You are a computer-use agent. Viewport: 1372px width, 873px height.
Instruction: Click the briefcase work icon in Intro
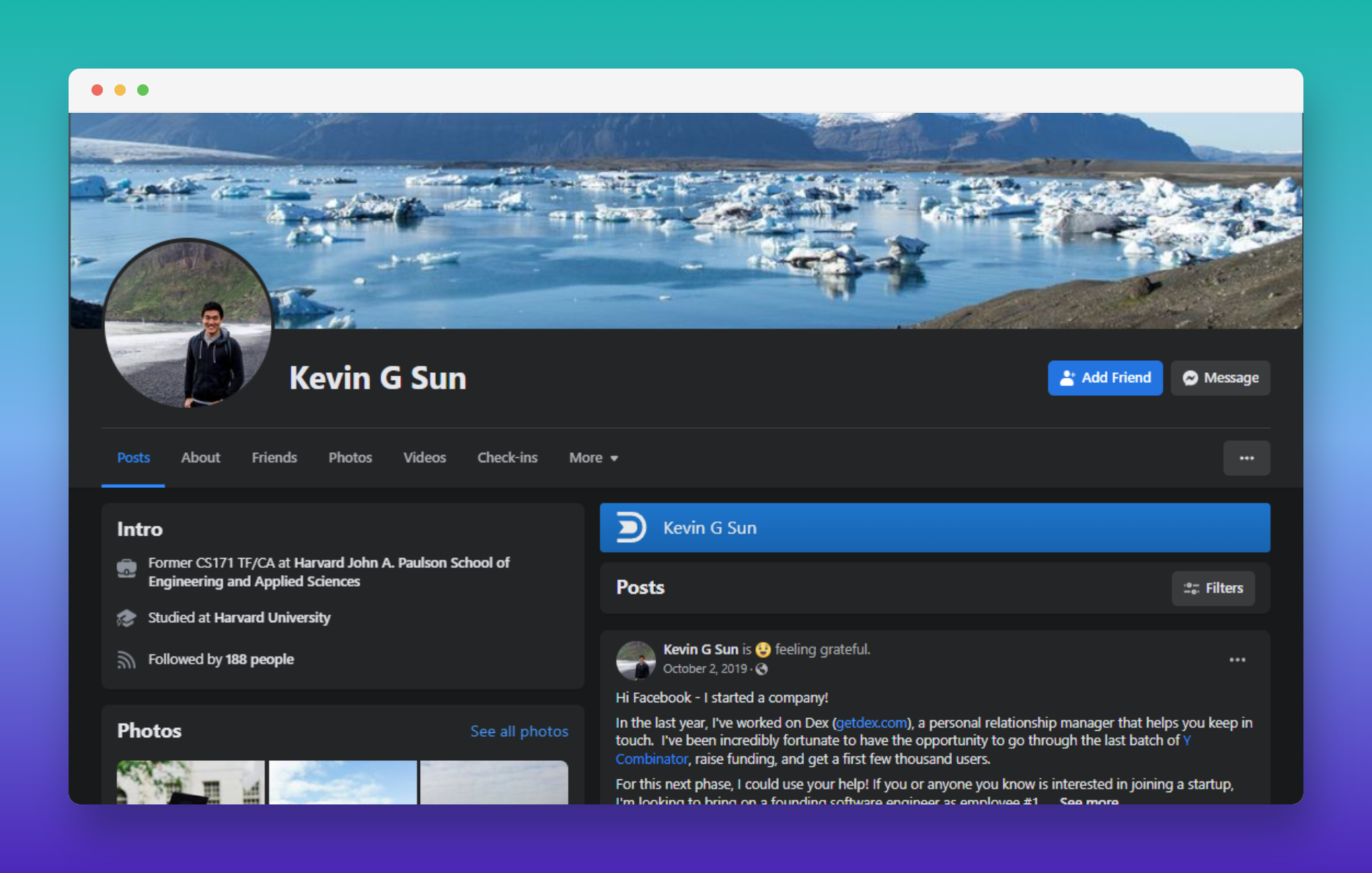point(126,569)
